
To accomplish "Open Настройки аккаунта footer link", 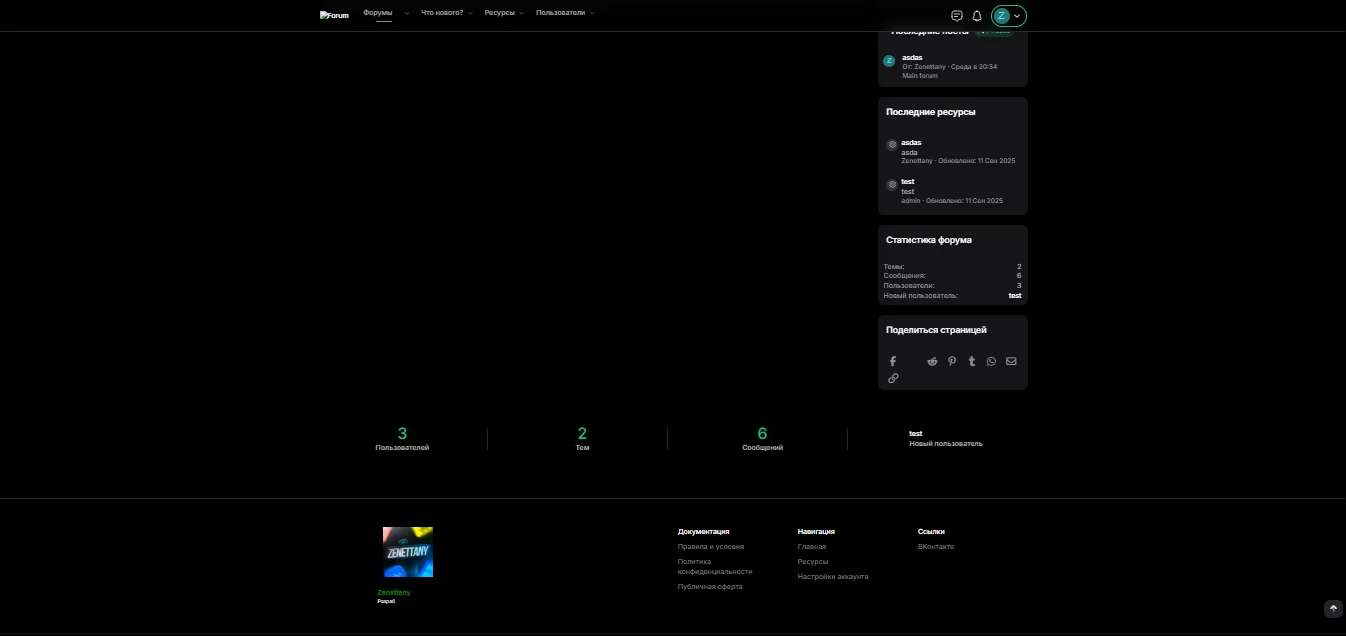I will click(x=832, y=577).
